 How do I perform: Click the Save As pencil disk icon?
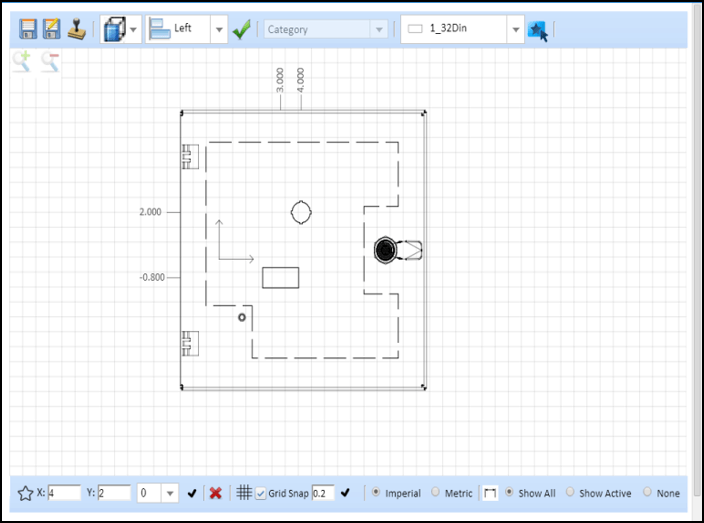[51, 29]
